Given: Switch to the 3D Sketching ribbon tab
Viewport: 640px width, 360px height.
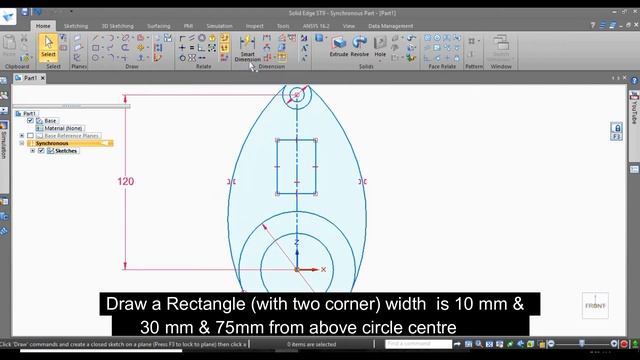Looking at the screenshot, I should point(118,26).
